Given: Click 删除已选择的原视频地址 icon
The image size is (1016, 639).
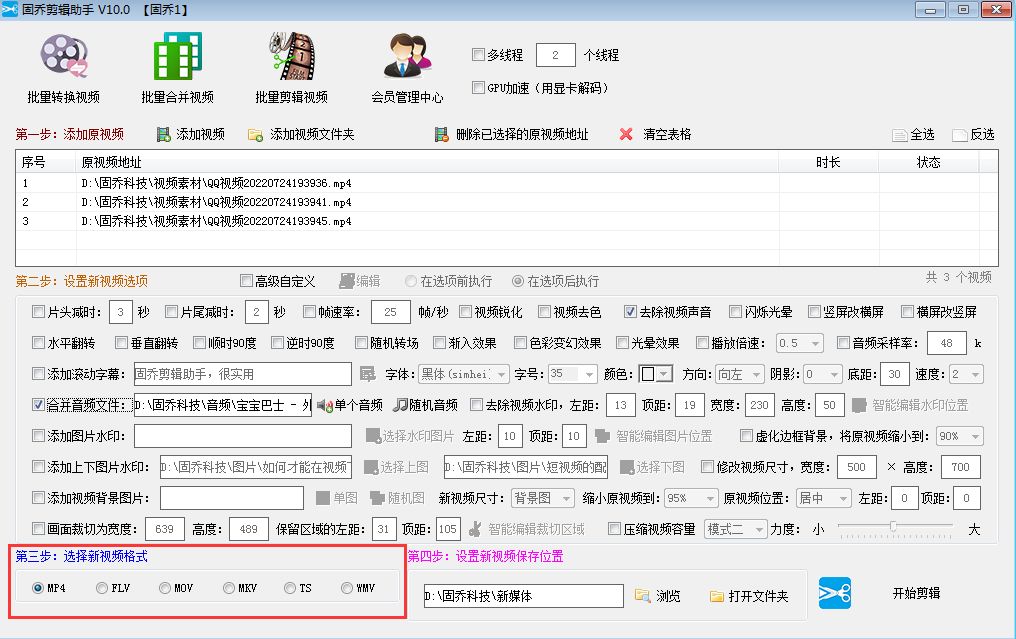Looking at the screenshot, I should pyautogui.click(x=441, y=135).
